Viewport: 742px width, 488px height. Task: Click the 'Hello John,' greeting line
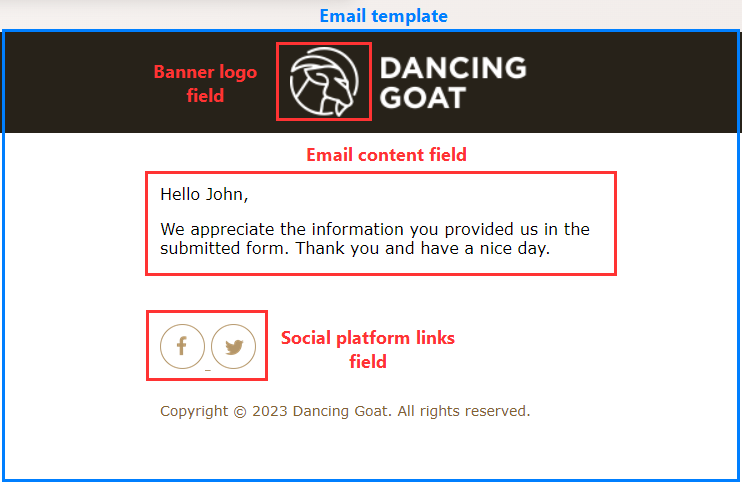(x=204, y=194)
